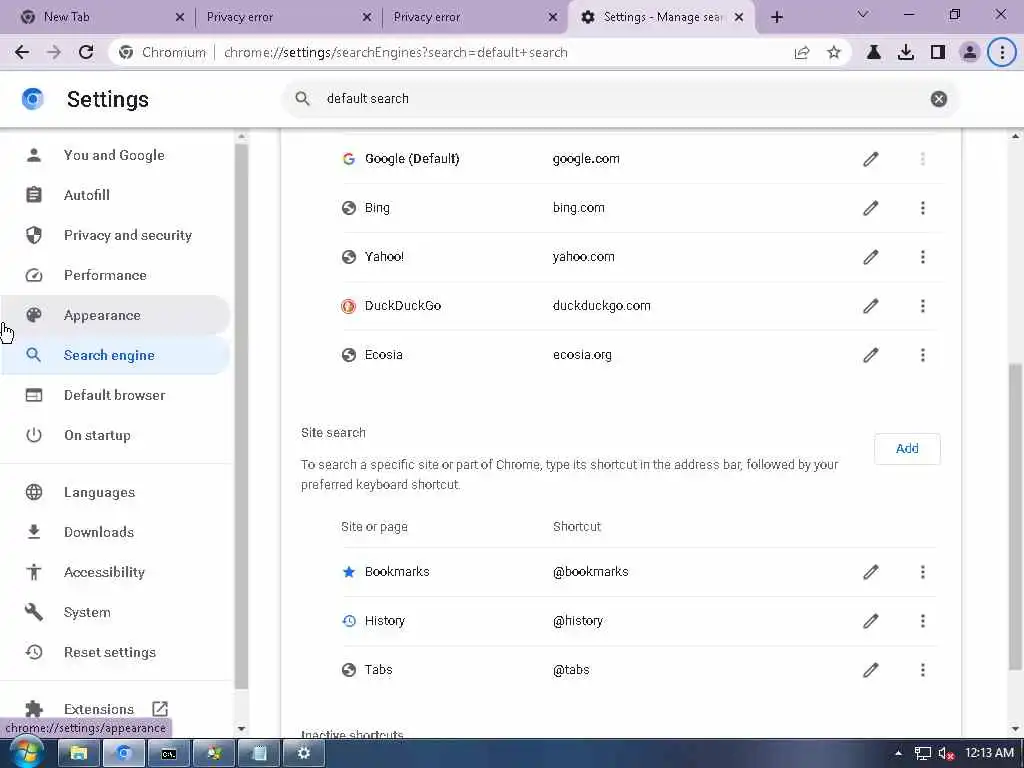Open Default browser settings
Screen dimensions: 1024x768
tap(114, 395)
